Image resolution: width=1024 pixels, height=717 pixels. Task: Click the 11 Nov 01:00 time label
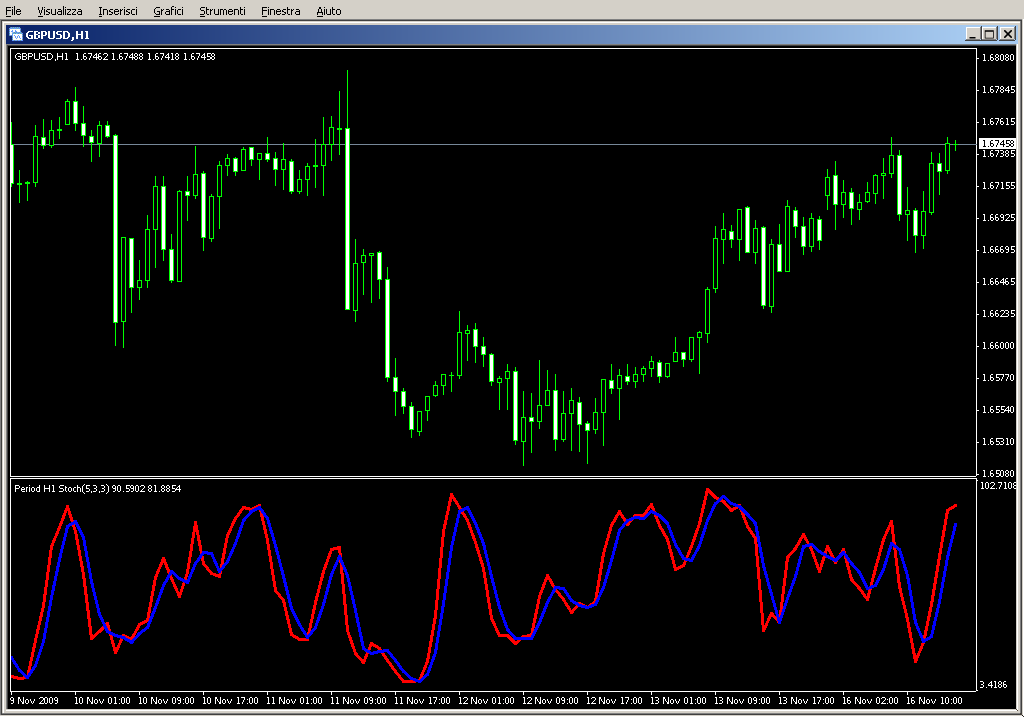(x=294, y=701)
